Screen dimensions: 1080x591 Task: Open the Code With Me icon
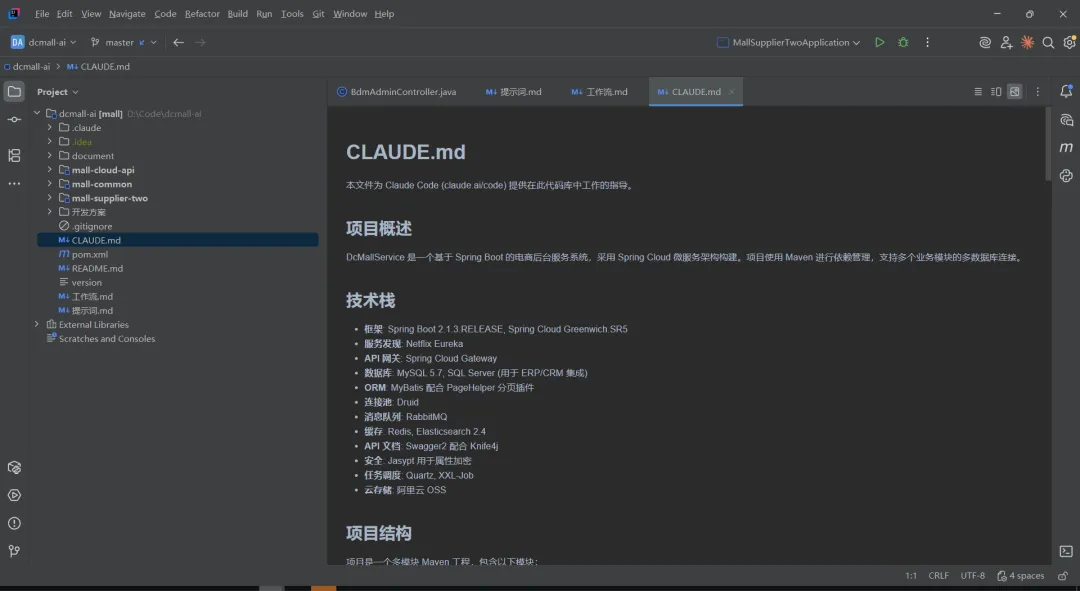pyautogui.click(x=1006, y=43)
